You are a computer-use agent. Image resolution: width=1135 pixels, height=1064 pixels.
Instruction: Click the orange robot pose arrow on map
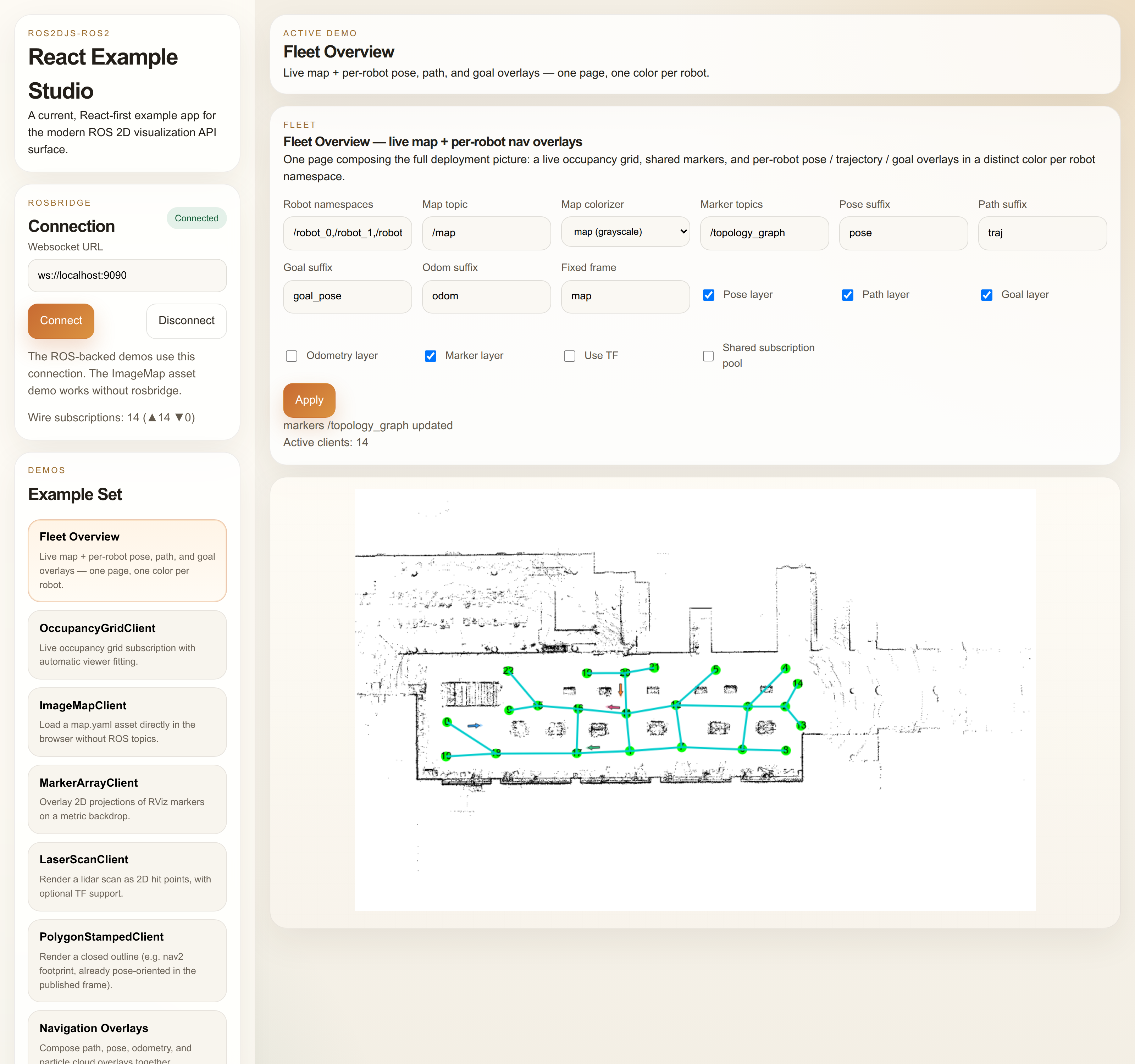click(x=621, y=689)
